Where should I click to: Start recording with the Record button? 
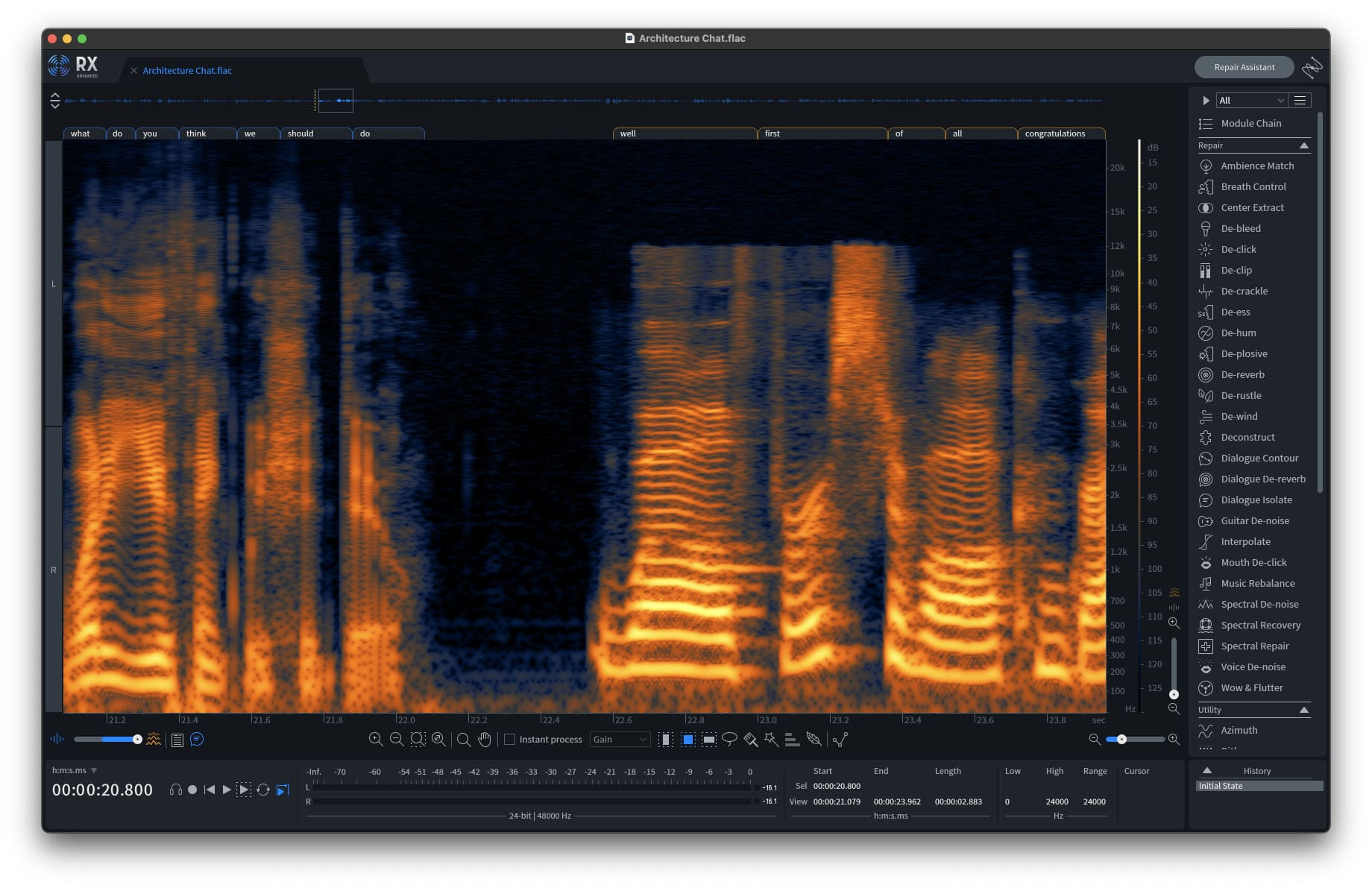click(x=192, y=790)
